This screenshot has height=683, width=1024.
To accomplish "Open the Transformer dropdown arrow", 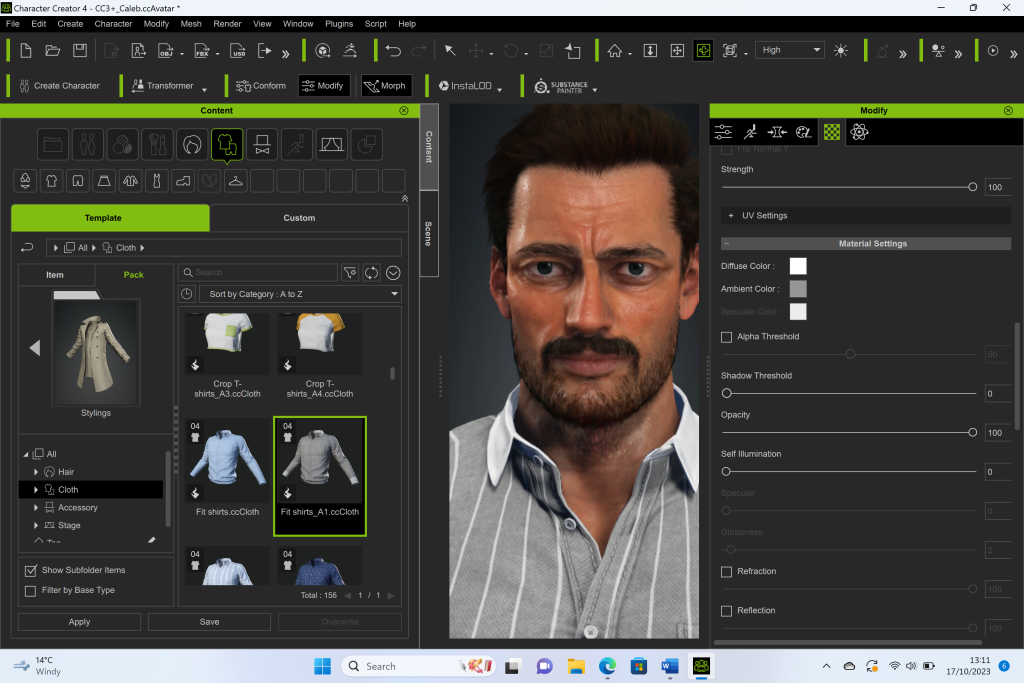I will (204, 89).
